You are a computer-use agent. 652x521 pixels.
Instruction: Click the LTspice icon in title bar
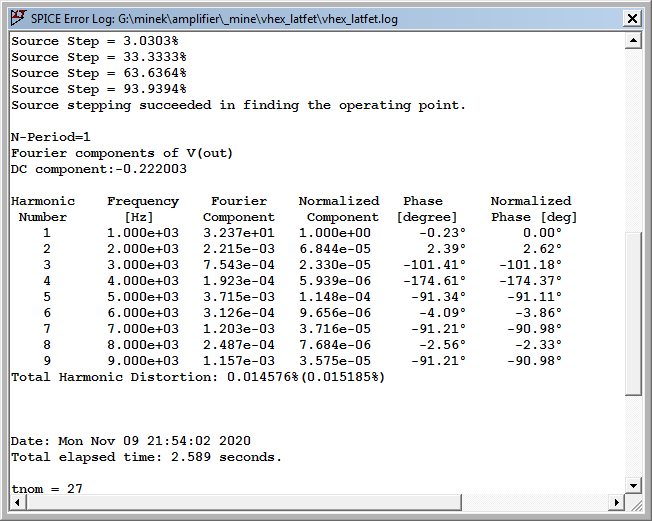[19, 18]
